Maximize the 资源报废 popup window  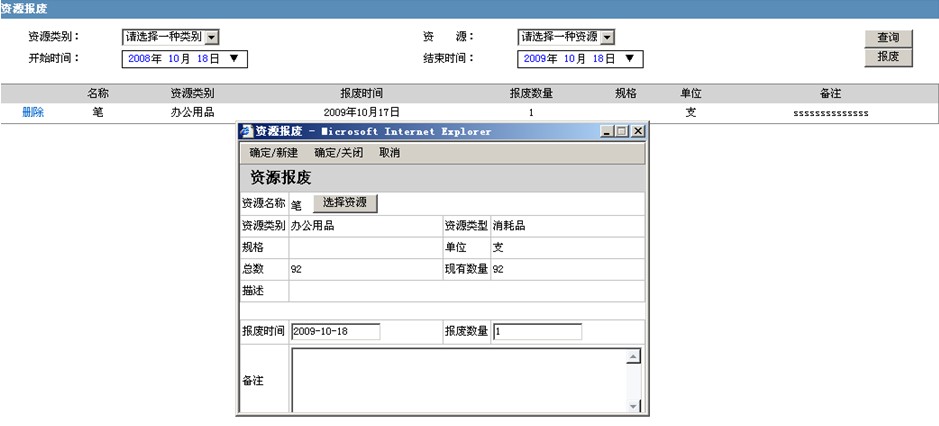[622, 131]
